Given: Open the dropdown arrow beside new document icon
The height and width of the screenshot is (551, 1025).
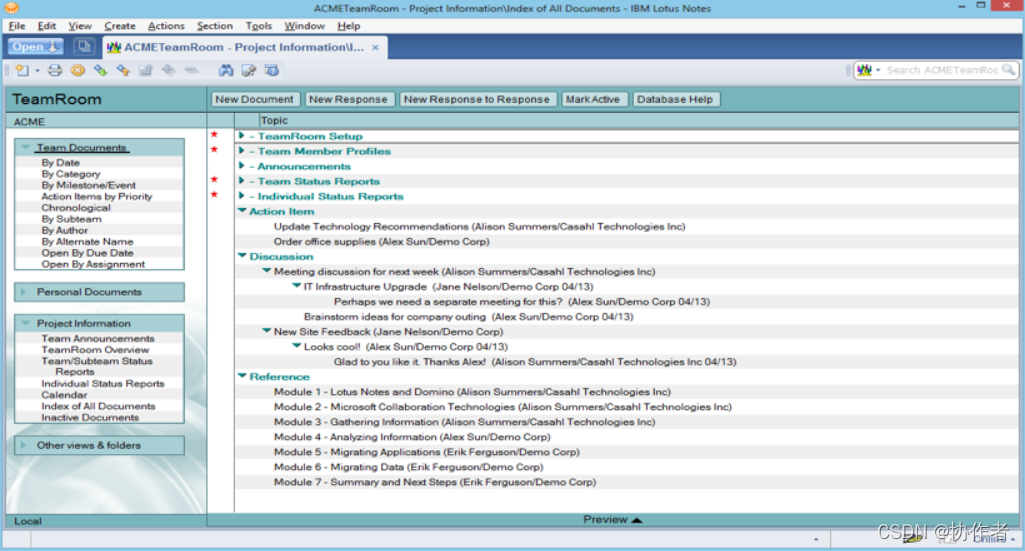Looking at the screenshot, I should [37, 71].
